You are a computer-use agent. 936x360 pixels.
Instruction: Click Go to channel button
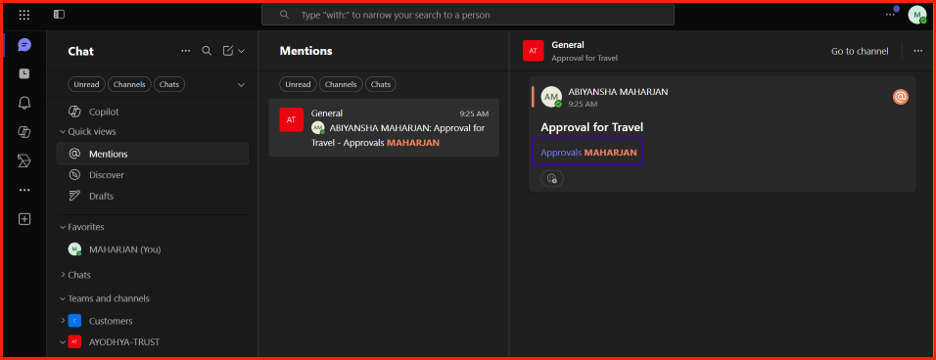coord(860,51)
